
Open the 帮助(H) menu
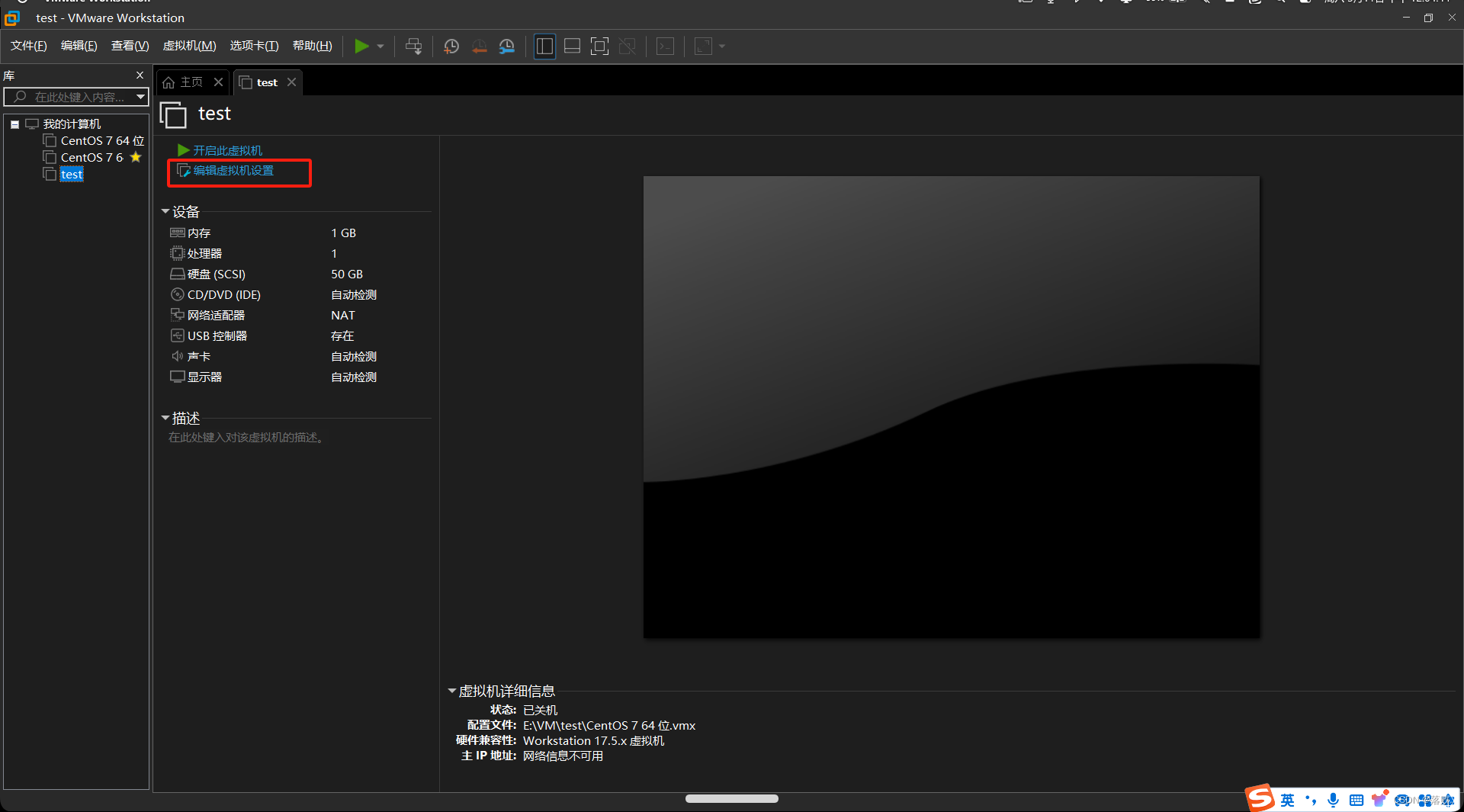click(313, 46)
